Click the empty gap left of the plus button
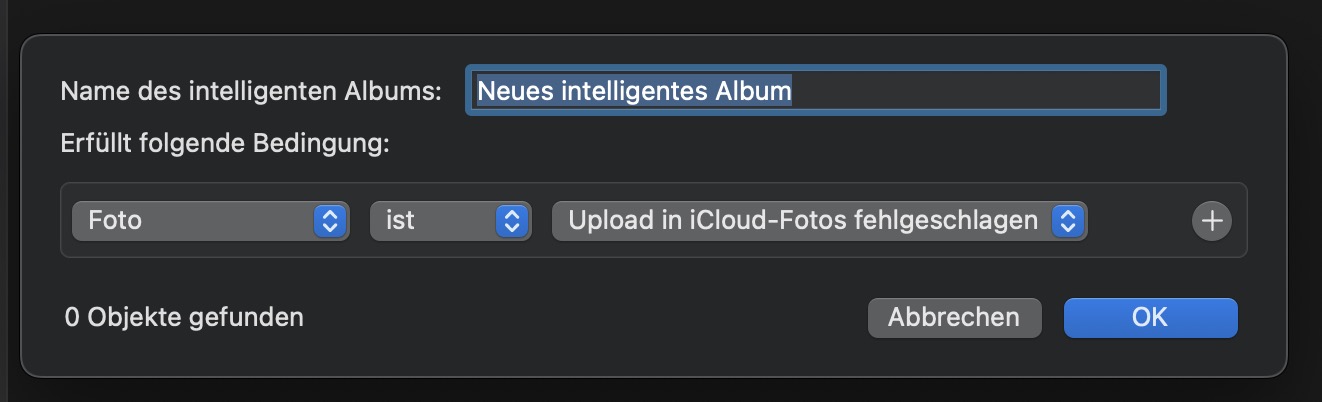1322x402 pixels. [x=1140, y=221]
